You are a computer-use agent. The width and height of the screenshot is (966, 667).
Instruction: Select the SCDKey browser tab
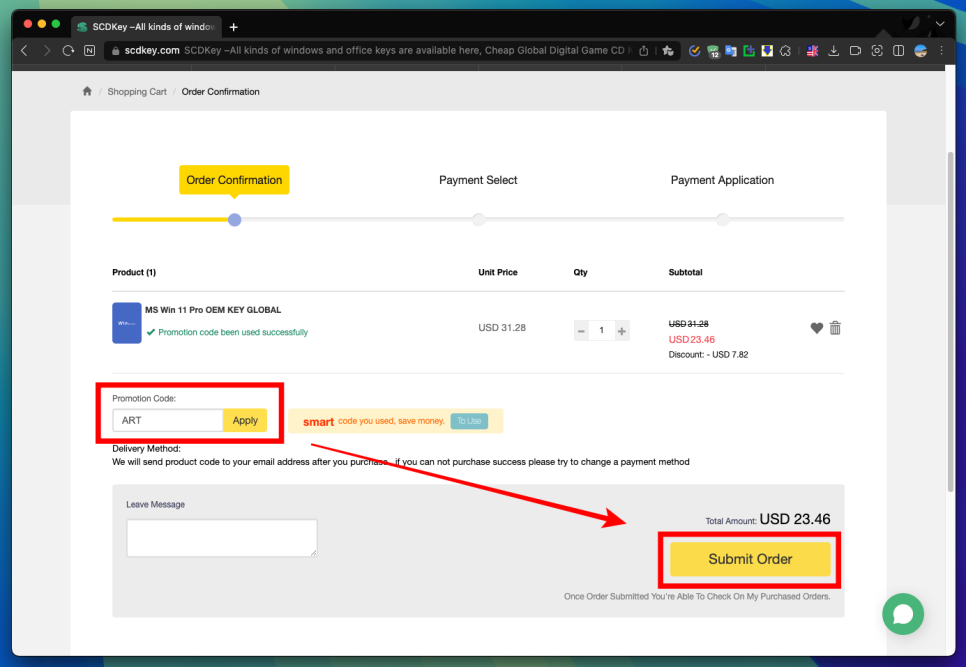(x=147, y=26)
